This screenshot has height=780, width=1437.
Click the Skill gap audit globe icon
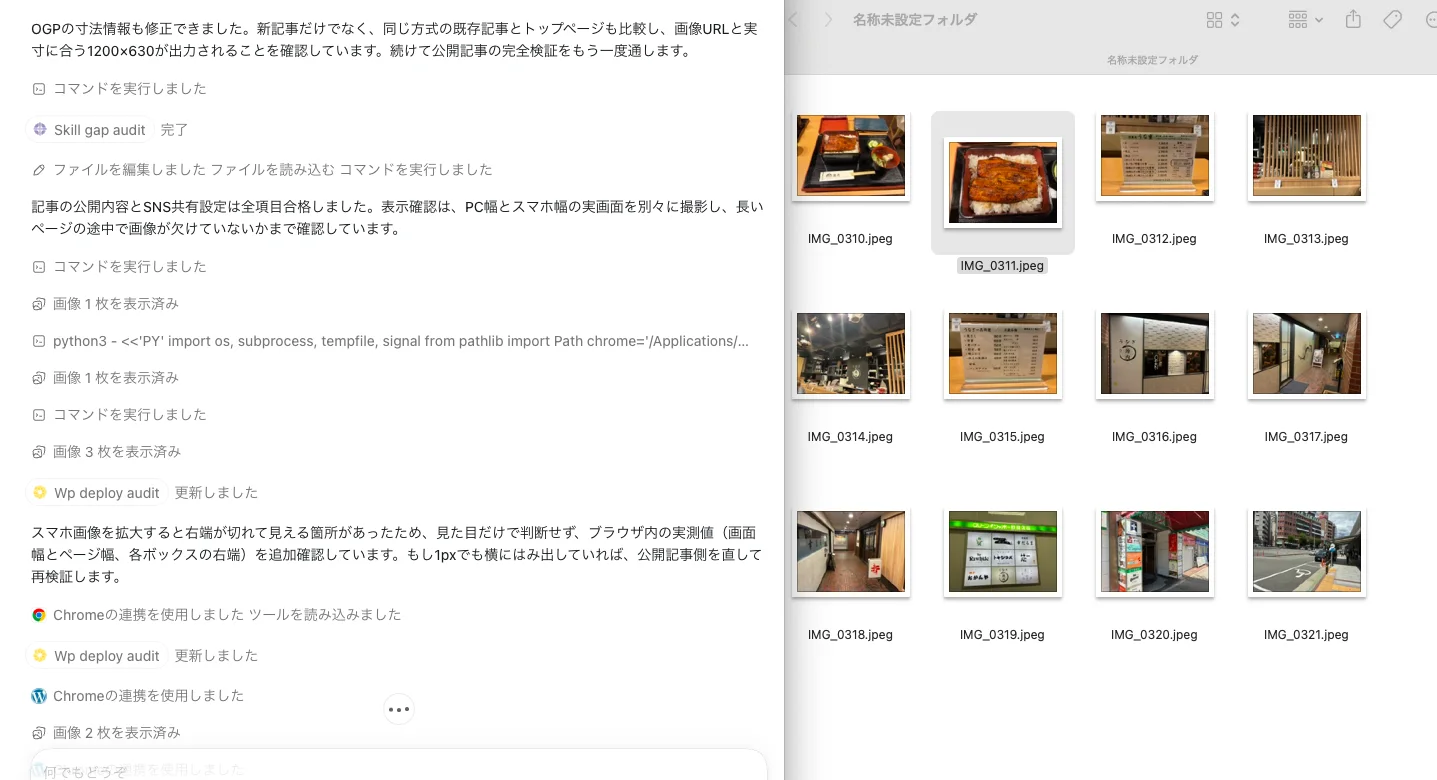(x=40, y=130)
